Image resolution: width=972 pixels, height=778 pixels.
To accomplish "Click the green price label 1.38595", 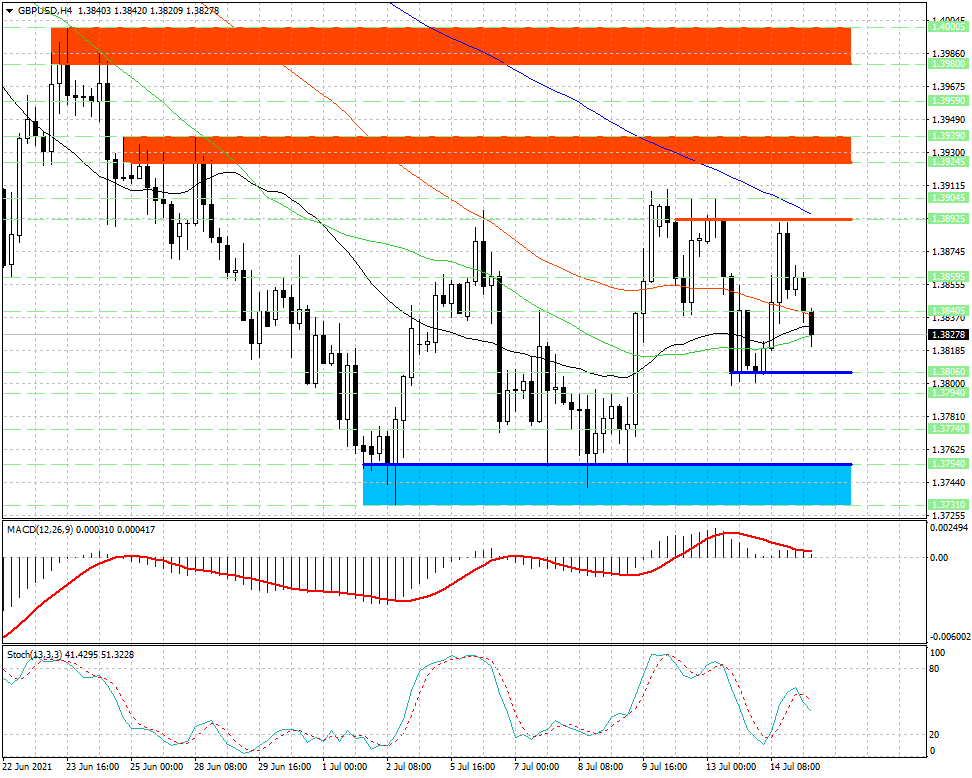I will [948, 276].
